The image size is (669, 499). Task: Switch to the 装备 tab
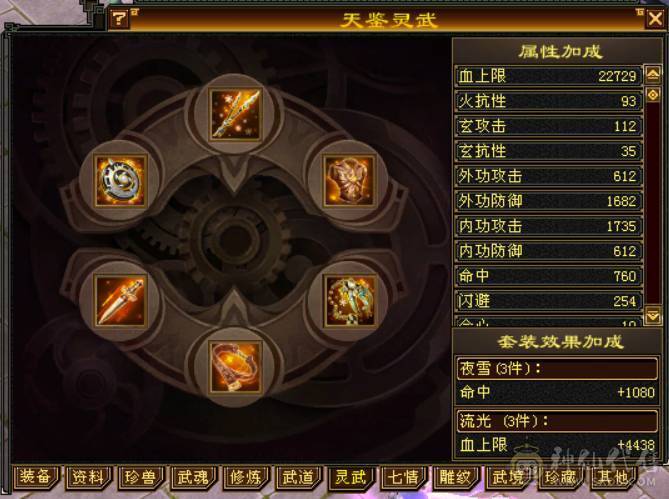(x=36, y=477)
